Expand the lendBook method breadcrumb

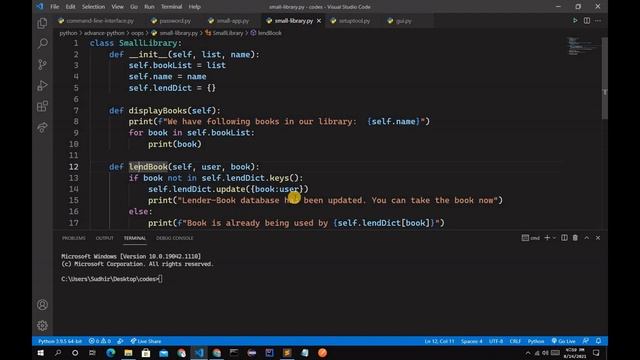[266, 33]
